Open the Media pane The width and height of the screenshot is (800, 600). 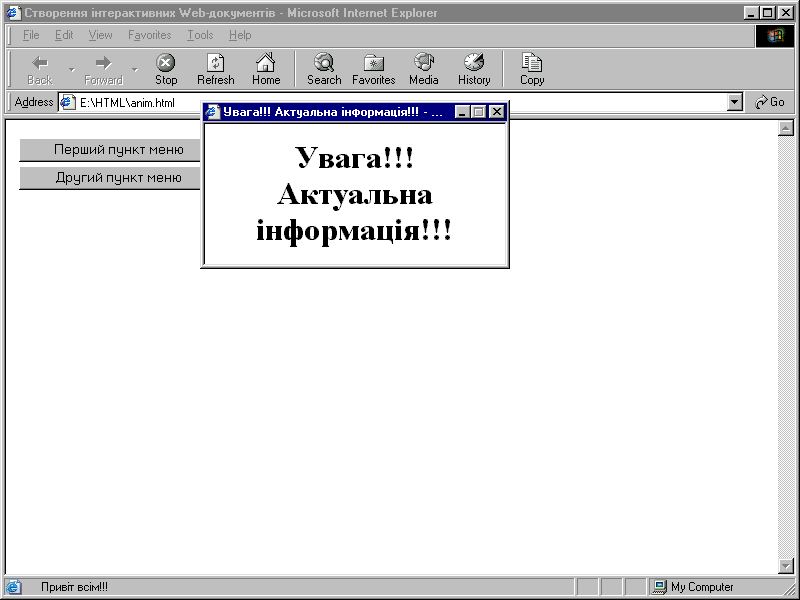[x=423, y=70]
